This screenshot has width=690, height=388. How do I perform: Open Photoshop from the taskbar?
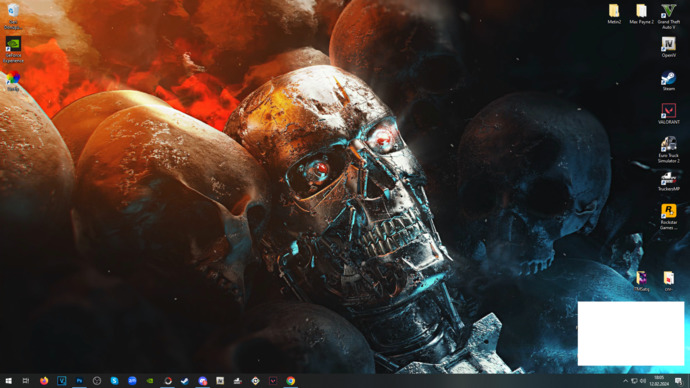[x=79, y=381]
